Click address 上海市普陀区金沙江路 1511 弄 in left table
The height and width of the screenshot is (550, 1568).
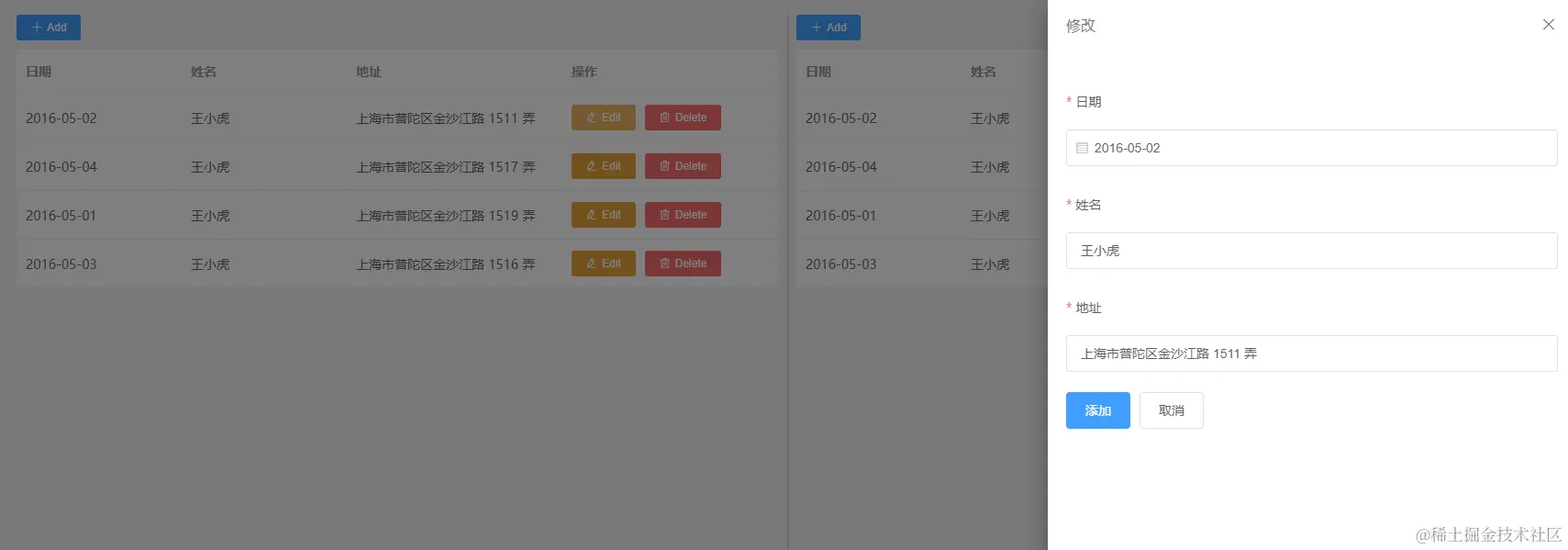click(x=446, y=118)
